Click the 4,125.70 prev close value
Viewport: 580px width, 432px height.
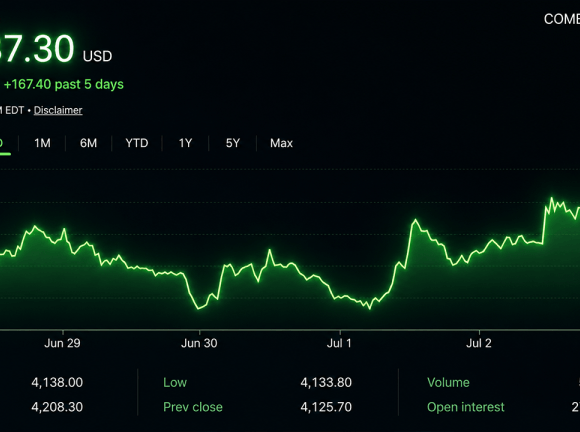click(x=326, y=407)
